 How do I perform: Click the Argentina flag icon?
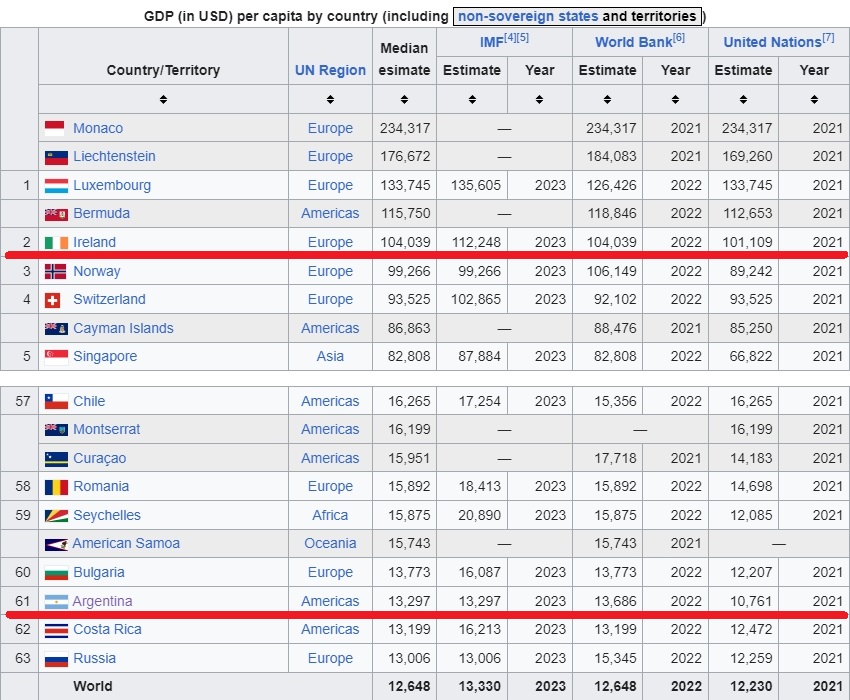tap(56, 601)
